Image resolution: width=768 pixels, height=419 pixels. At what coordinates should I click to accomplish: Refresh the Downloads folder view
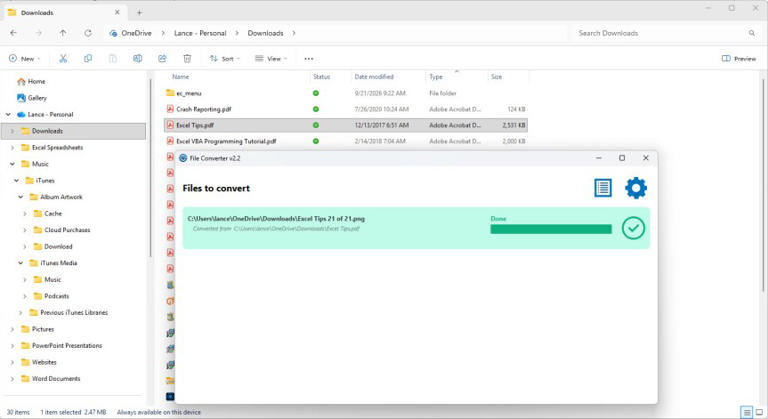88,33
